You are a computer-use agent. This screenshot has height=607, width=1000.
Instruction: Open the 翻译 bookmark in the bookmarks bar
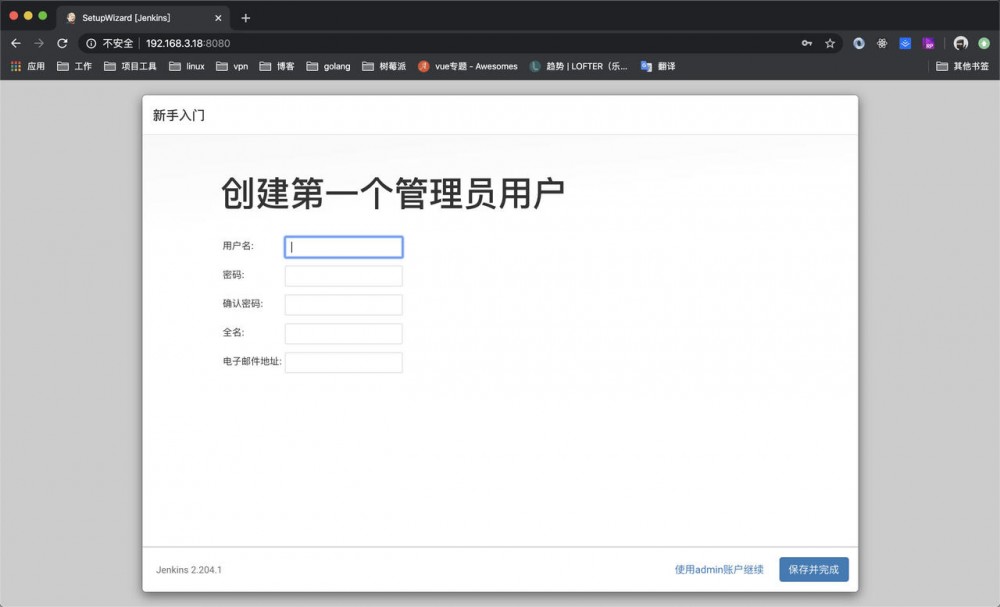[x=665, y=66]
